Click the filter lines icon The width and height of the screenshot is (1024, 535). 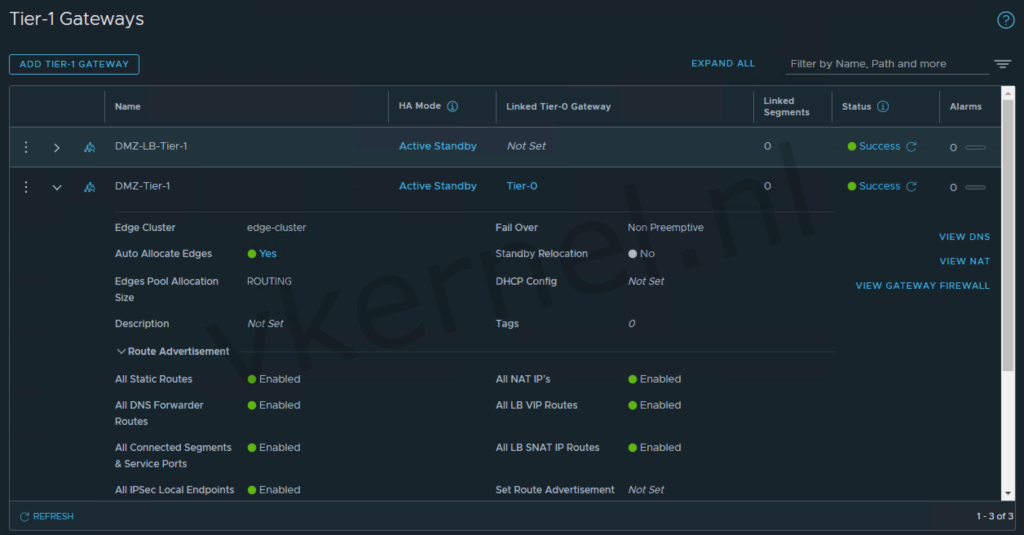1002,64
